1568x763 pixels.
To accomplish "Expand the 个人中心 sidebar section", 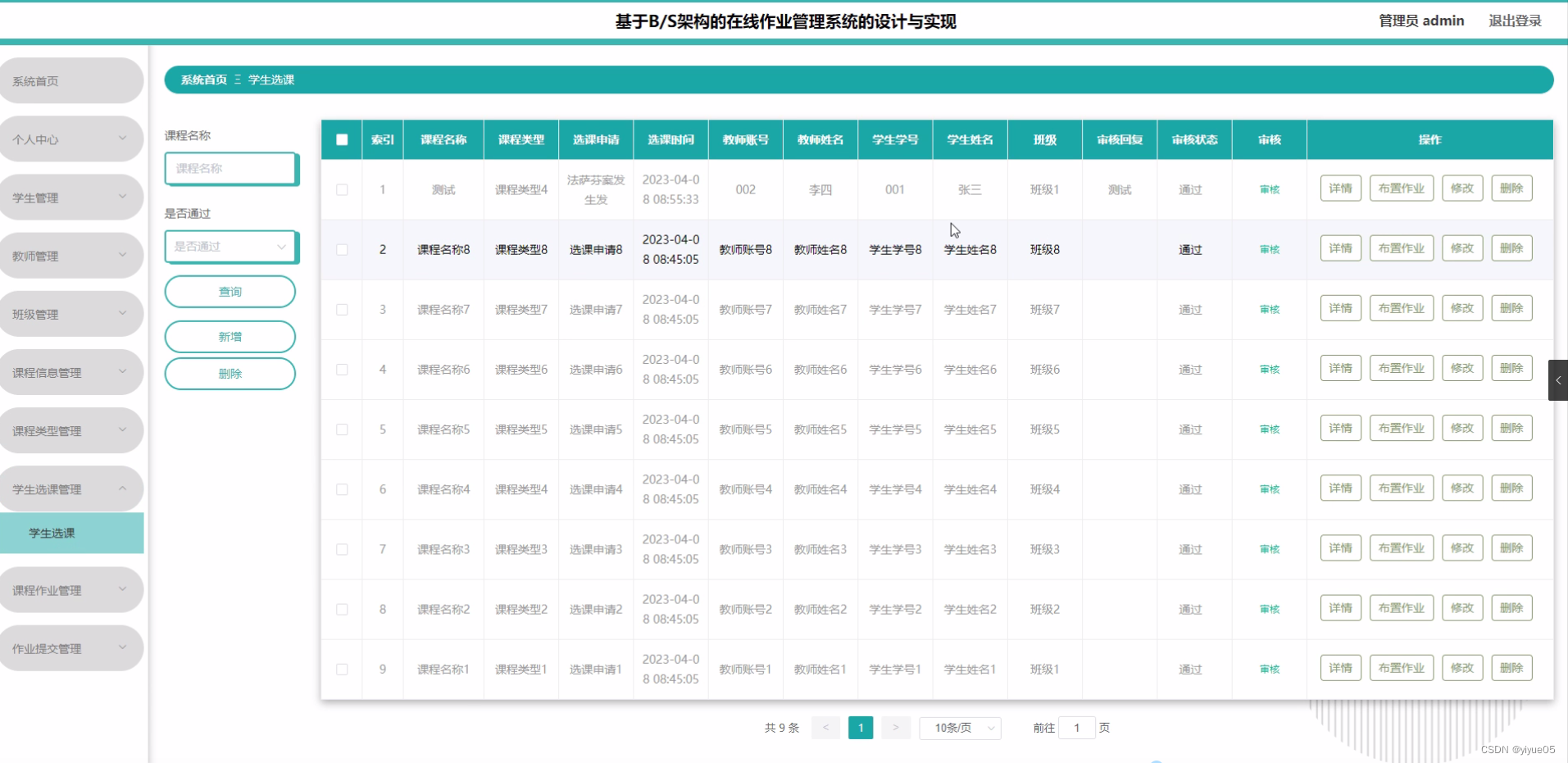I will click(71, 139).
